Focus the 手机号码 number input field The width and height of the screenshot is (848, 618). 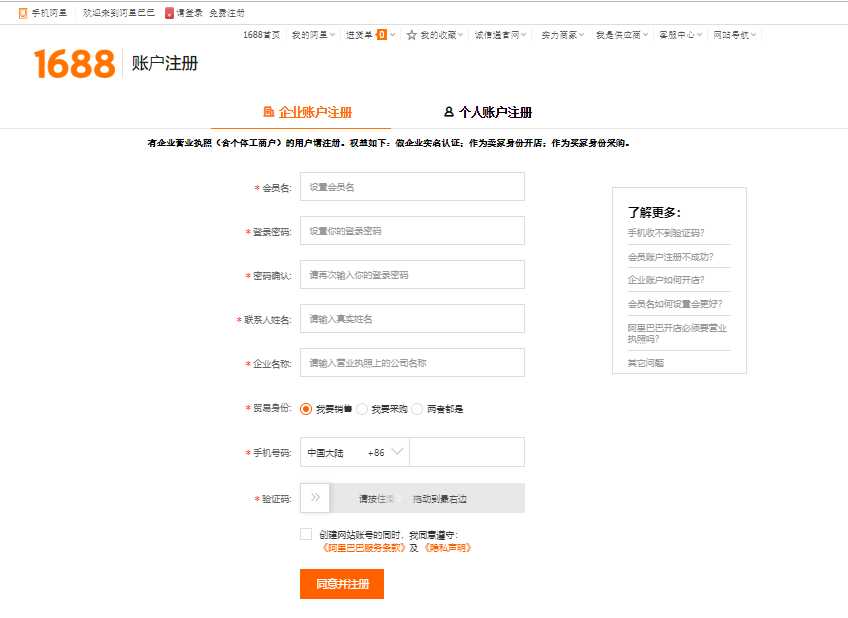[467, 452]
